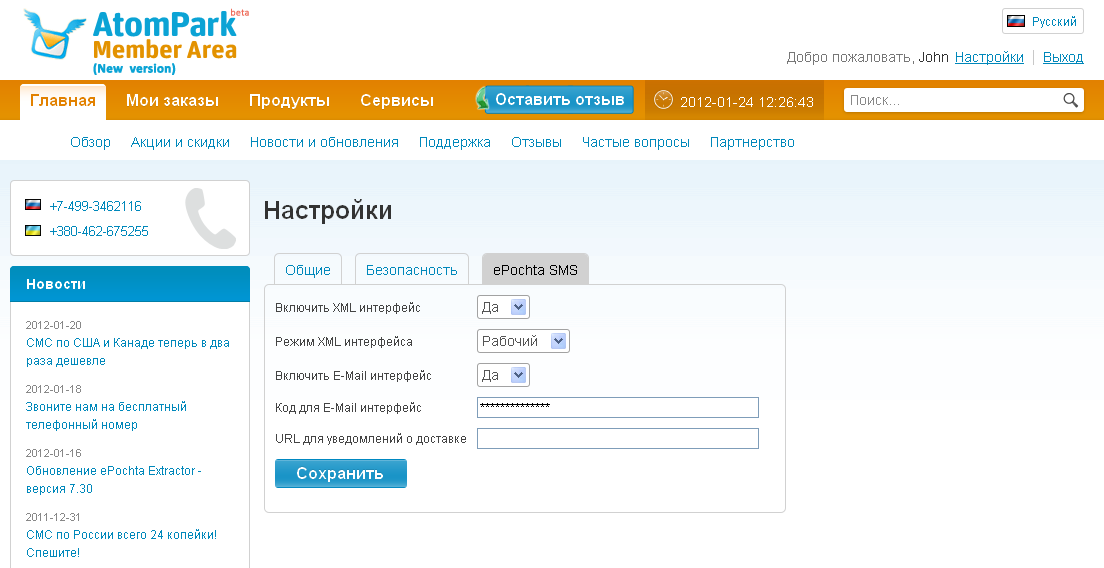
Task: Expand the 'Режим XML интерфейса' dropdown
Action: pyautogui.click(x=523, y=341)
